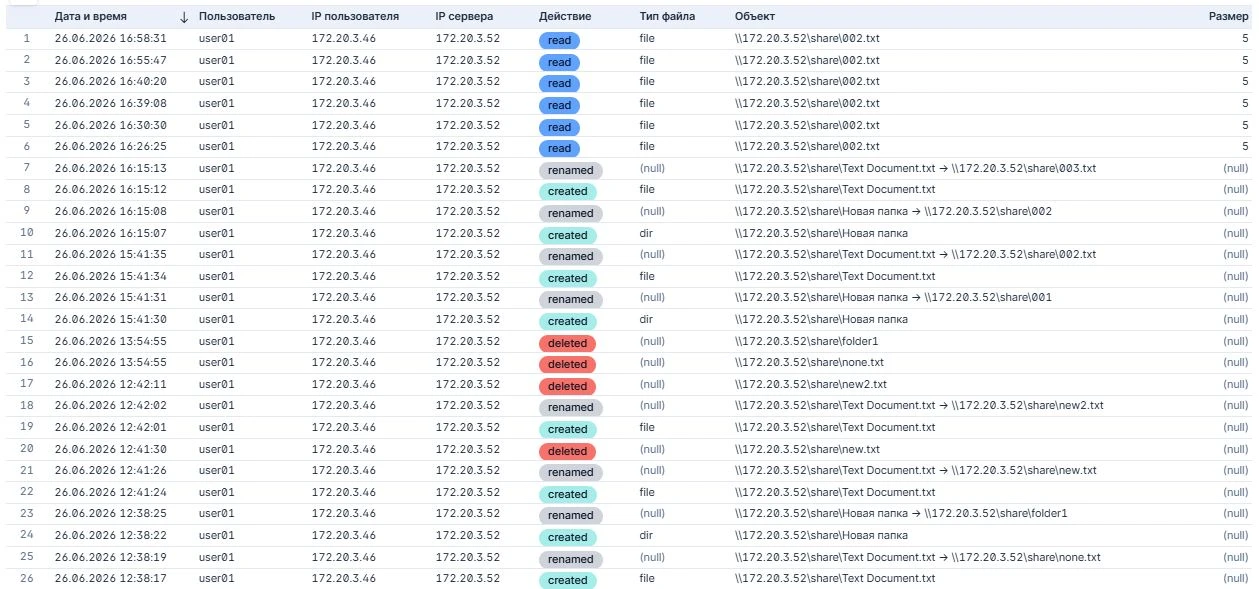Image resolution: width=1259 pixels, height=589 pixels.
Task: Click the size value 5 in row 3
Action: [1245, 82]
